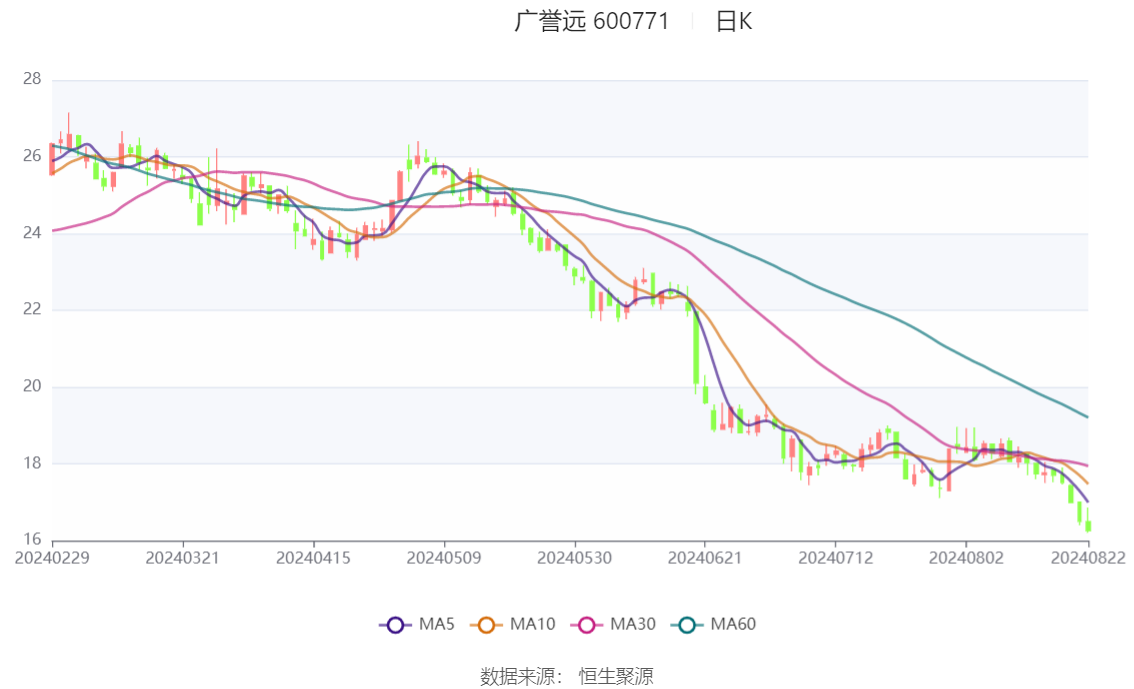Screen dimensions: 1134x689
Task: Click the 广誉远 600771 stock title
Action: click(x=592, y=21)
